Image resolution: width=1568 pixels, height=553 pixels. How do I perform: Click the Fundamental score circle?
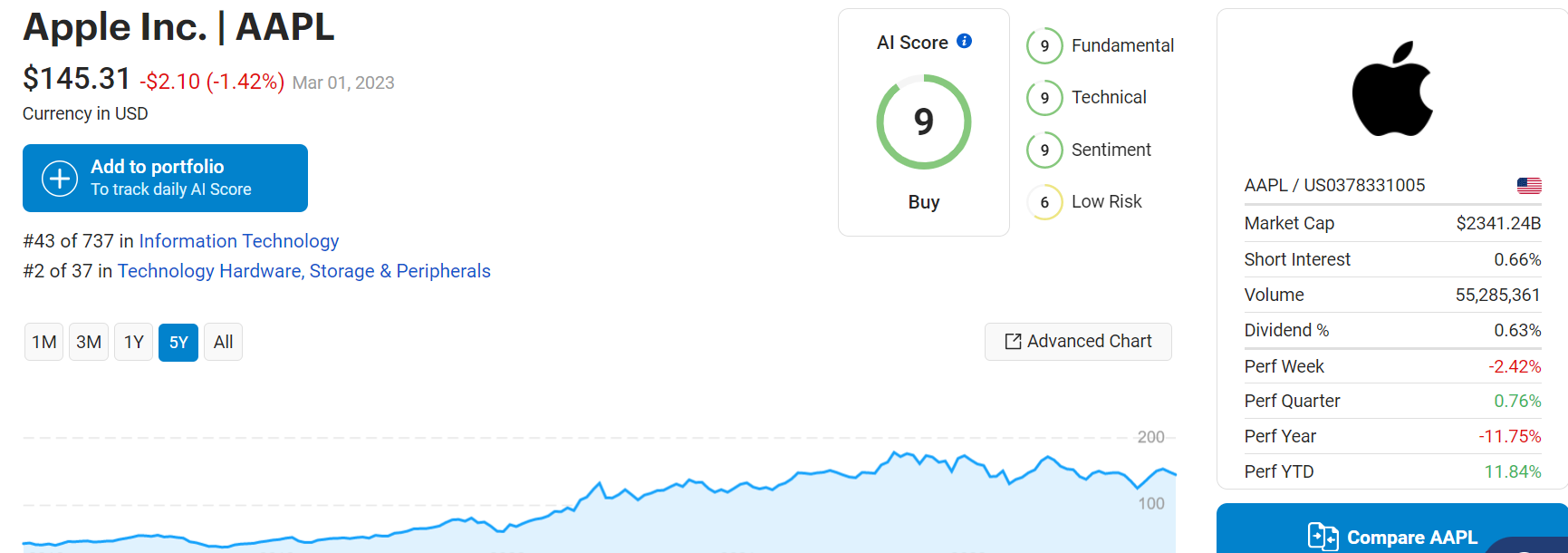click(x=1044, y=46)
